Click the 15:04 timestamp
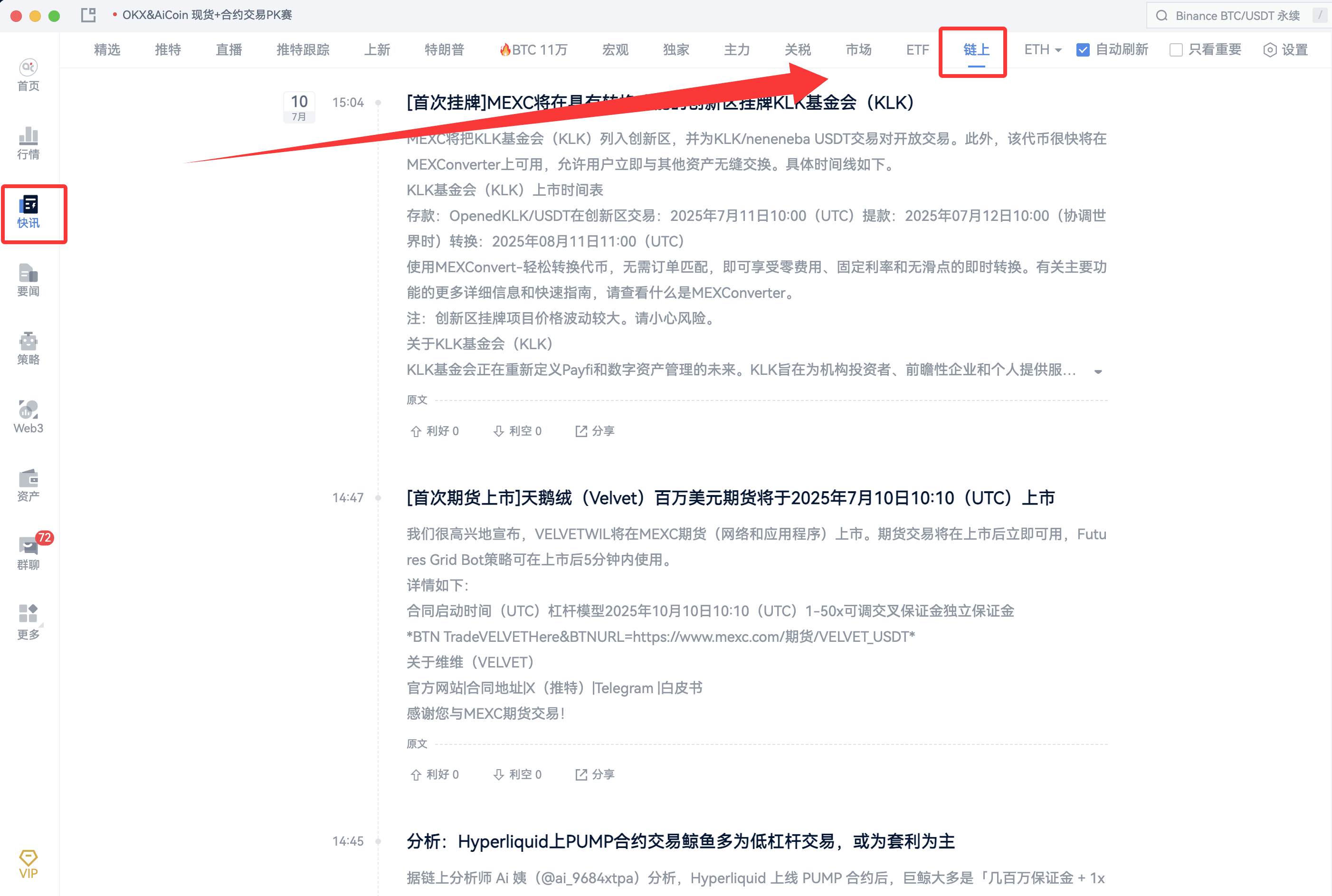Screen dimensions: 1332x896 (348, 102)
